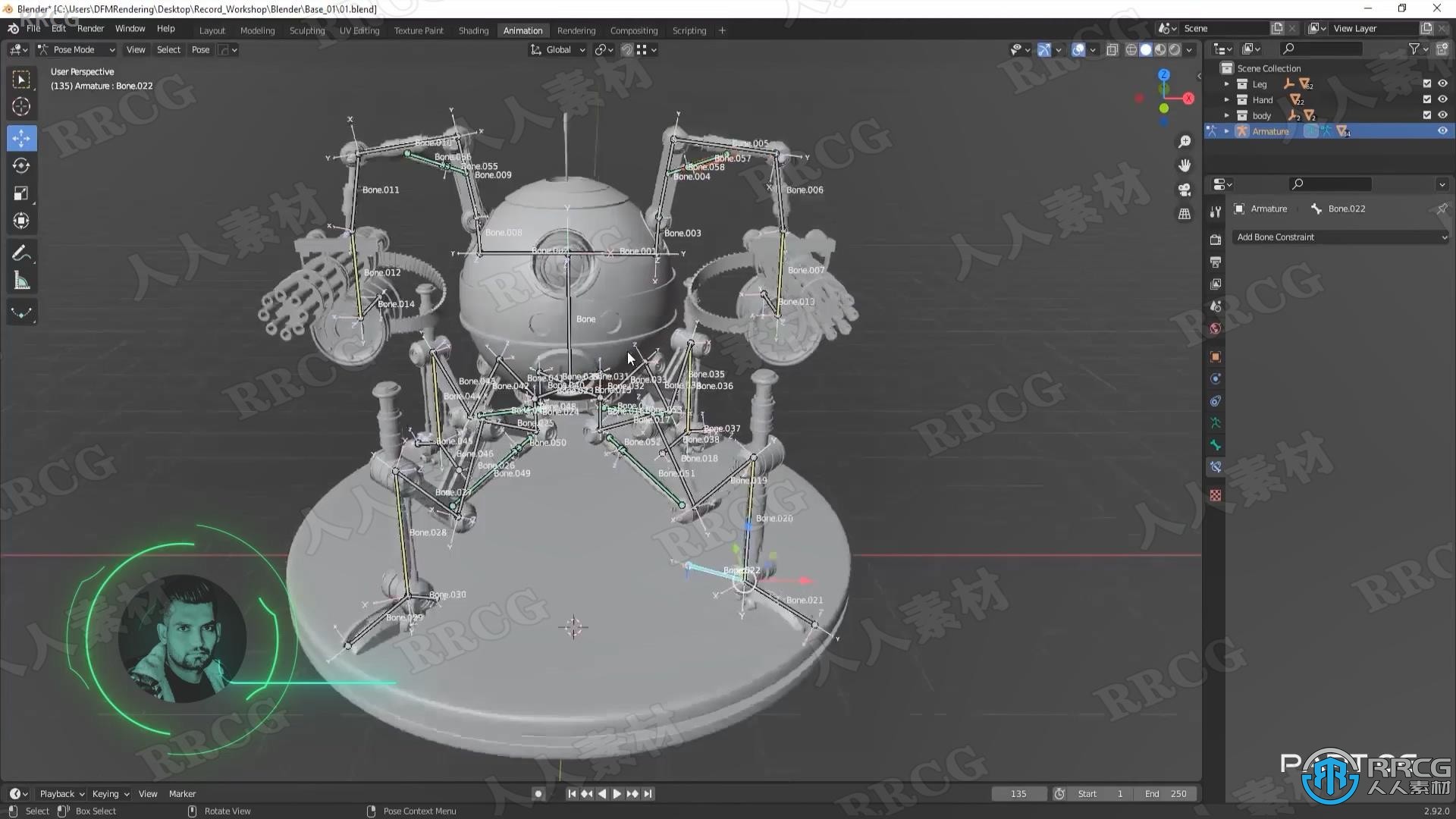Image resolution: width=1456 pixels, height=819 pixels.
Task: Open the World properties tab
Action: (x=1216, y=328)
